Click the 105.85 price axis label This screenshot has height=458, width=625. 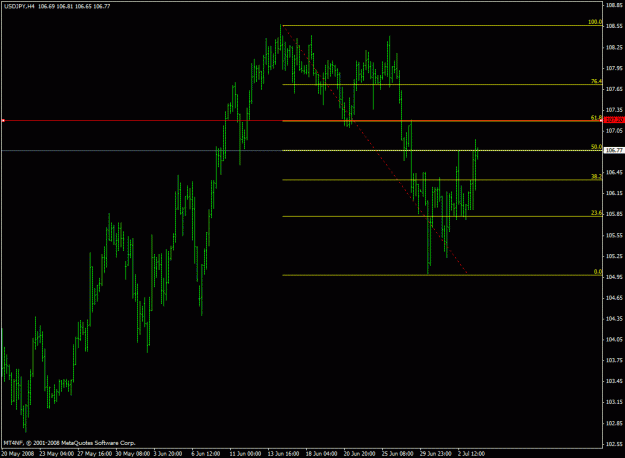pyautogui.click(x=614, y=214)
